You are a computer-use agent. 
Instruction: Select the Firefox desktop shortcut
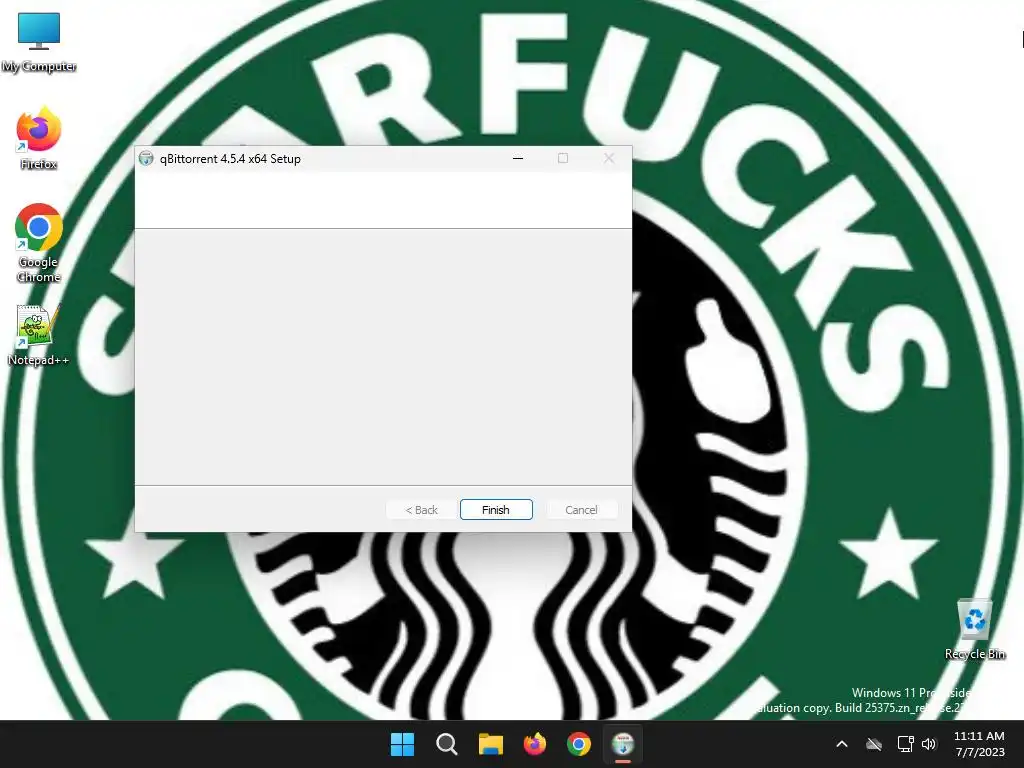(x=39, y=139)
